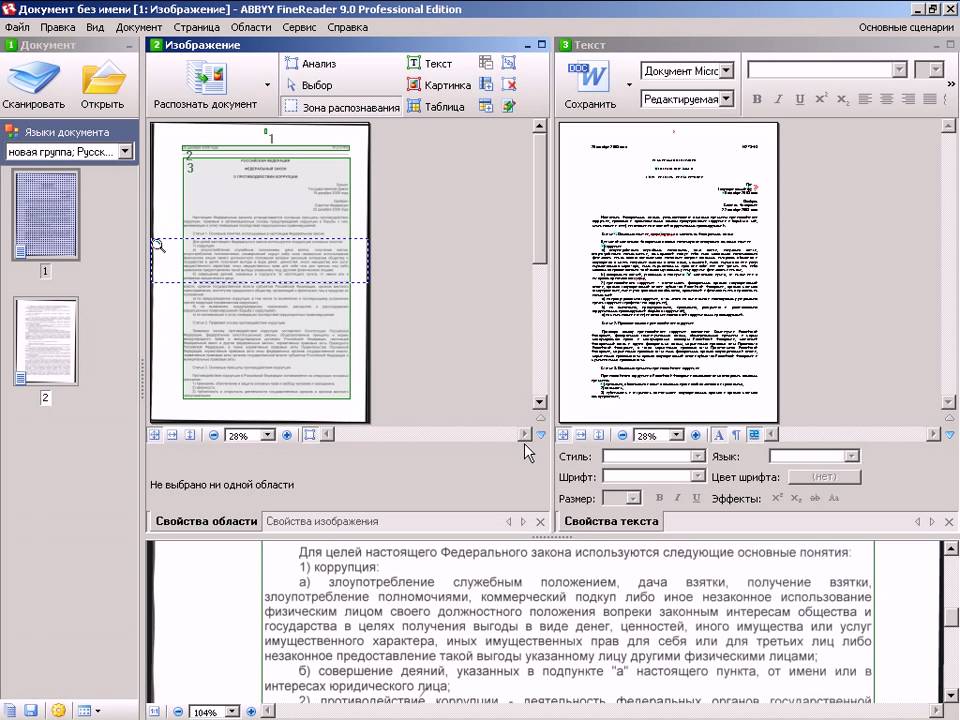The image size is (960, 720).
Task: Open the Image pane 28% zoom dropdown
Action: point(268,435)
